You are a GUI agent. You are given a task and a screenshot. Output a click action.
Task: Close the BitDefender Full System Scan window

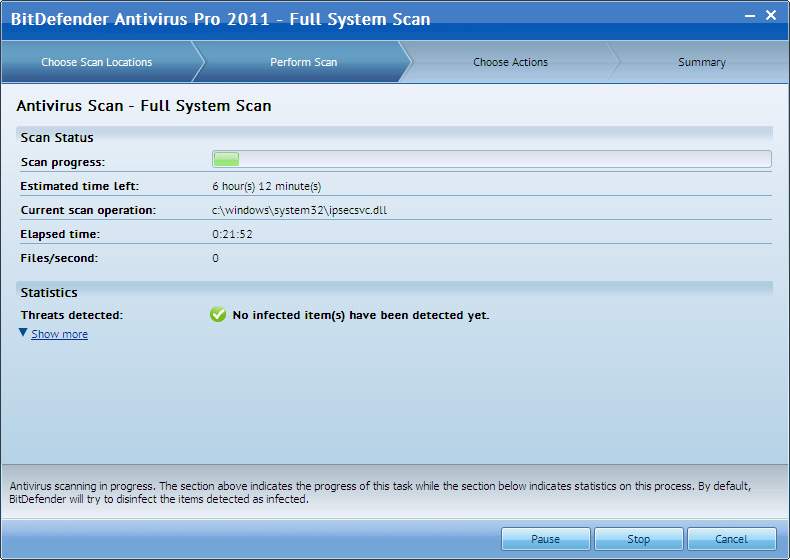(771, 16)
